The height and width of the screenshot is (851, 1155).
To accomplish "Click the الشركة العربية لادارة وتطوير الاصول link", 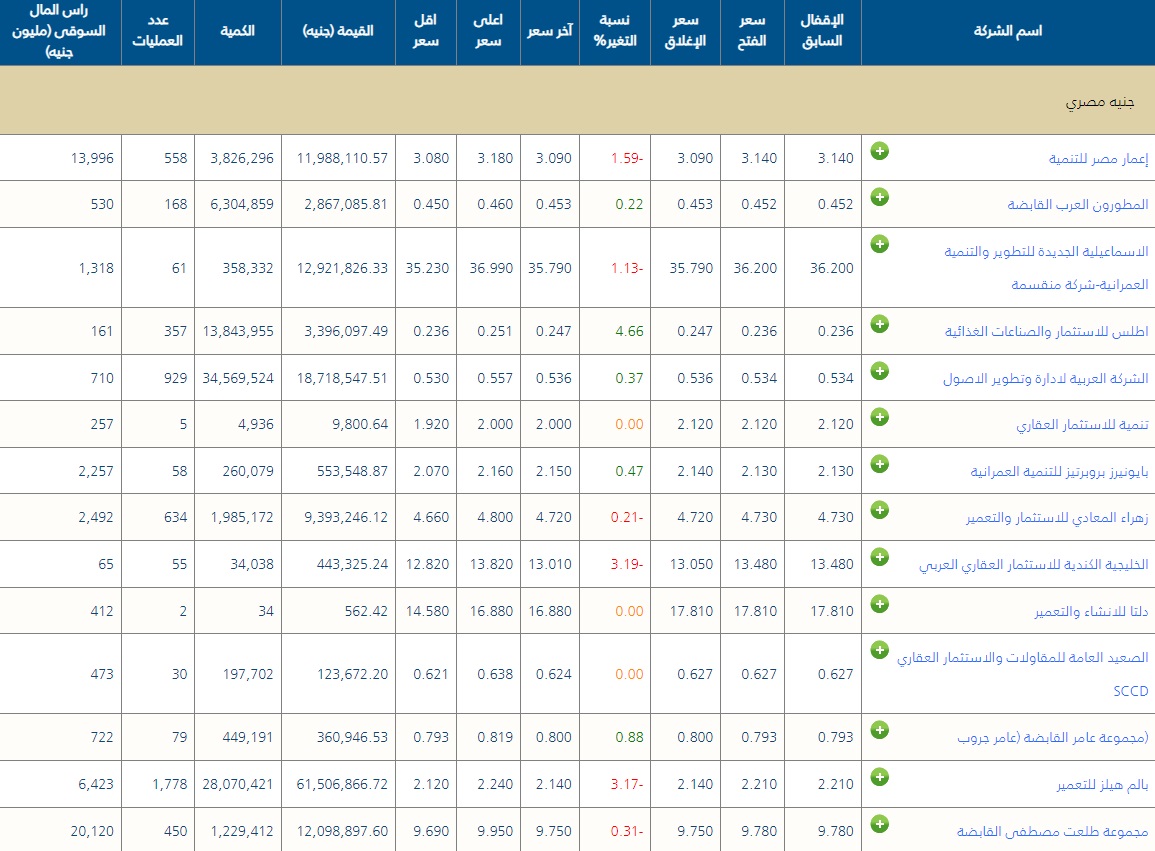I will tap(1046, 379).
